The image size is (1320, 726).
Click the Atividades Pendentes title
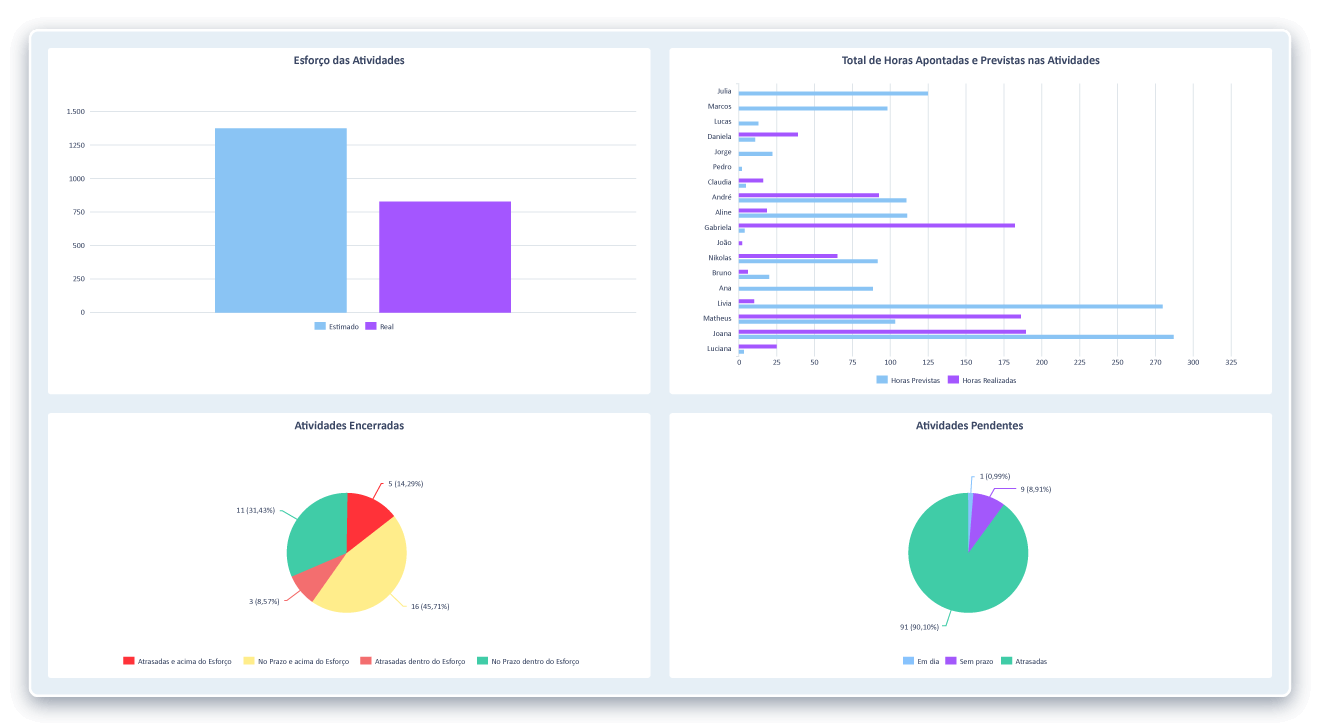[969, 425]
